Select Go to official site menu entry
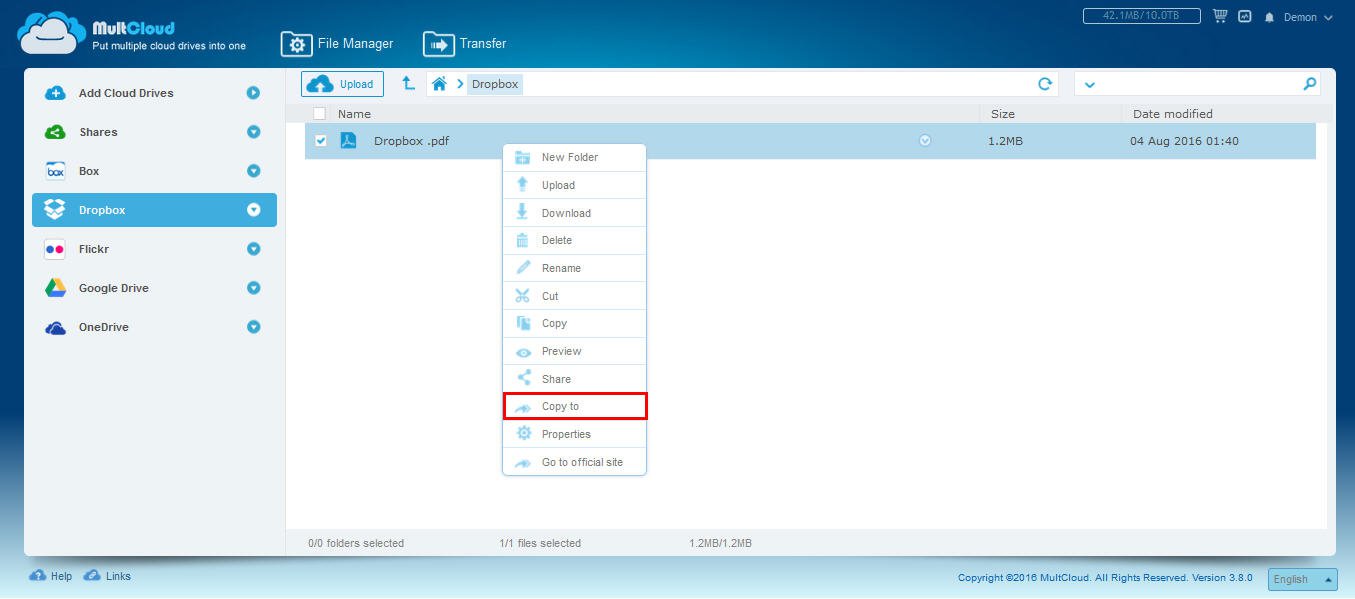Viewport: 1355px width, 599px height. pyautogui.click(x=574, y=462)
